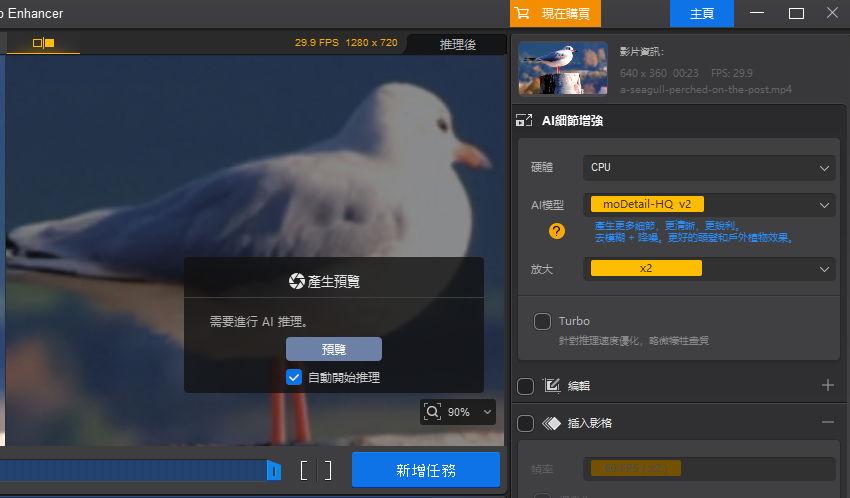This screenshot has width=850, height=498.
Task: Click the 新增任務 button
Action: [x=426, y=470]
